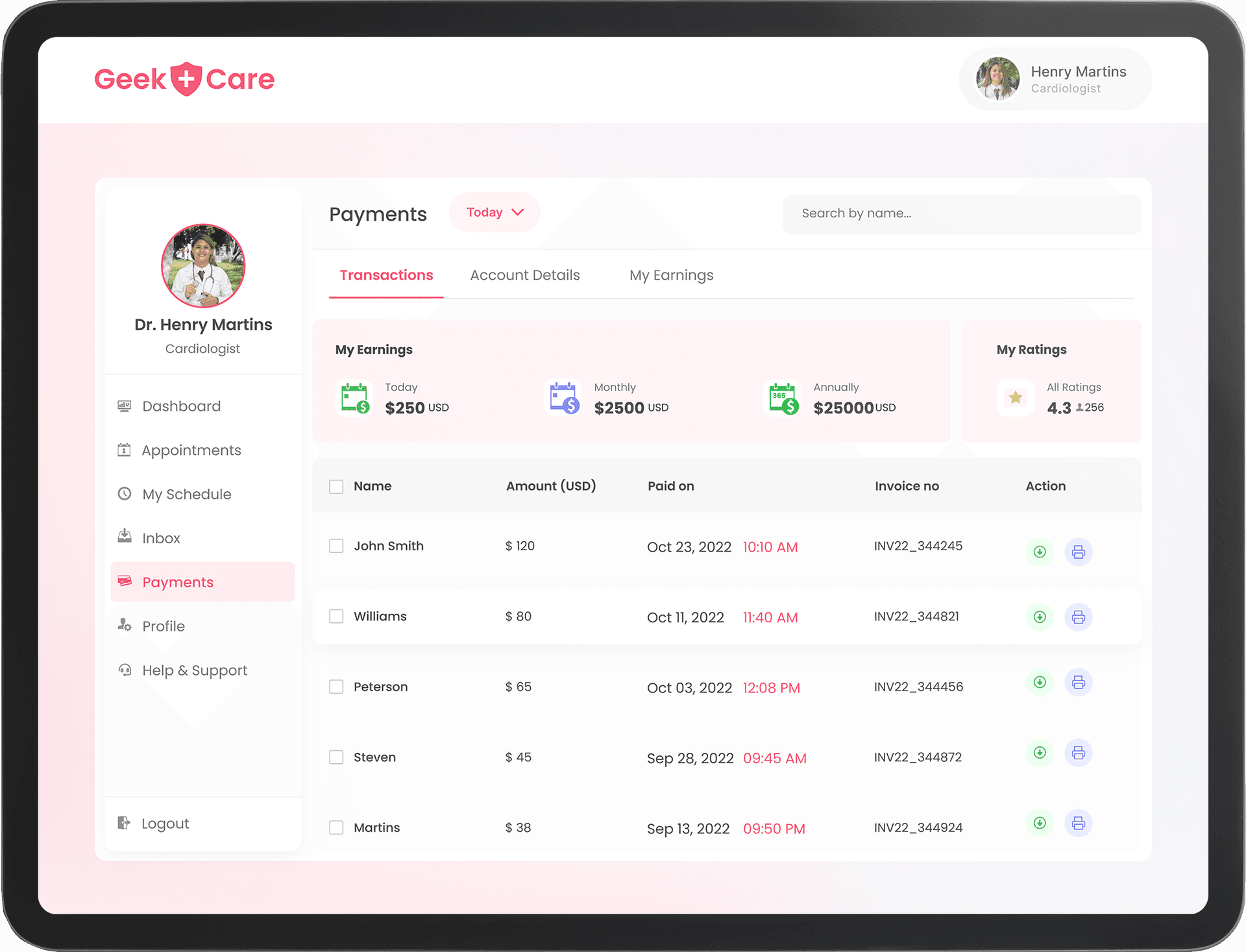Image resolution: width=1246 pixels, height=952 pixels.
Task: Check the Williams row checkbox
Action: pyautogui.click(x=336, y=616)
